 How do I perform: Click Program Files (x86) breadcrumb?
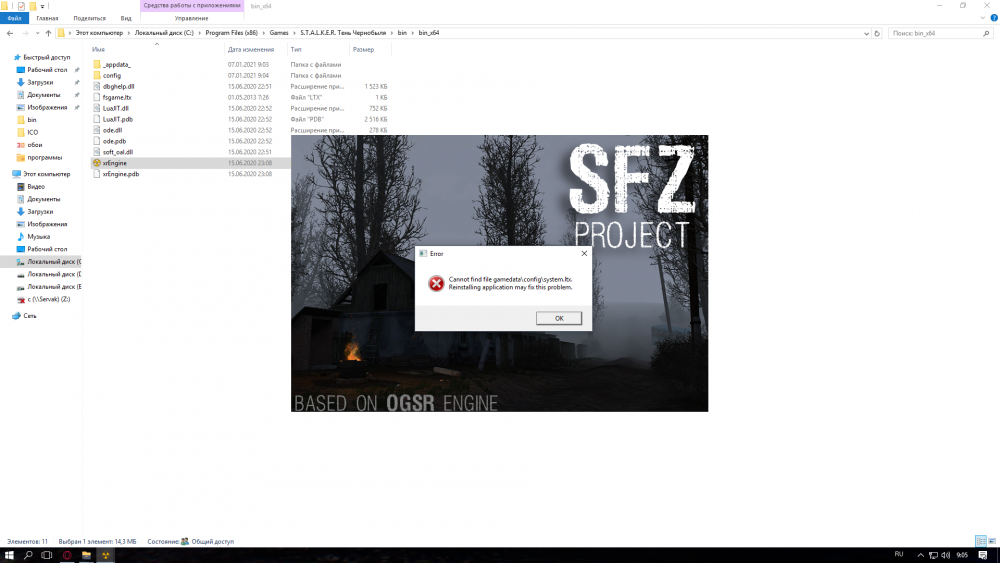point(232,33)
